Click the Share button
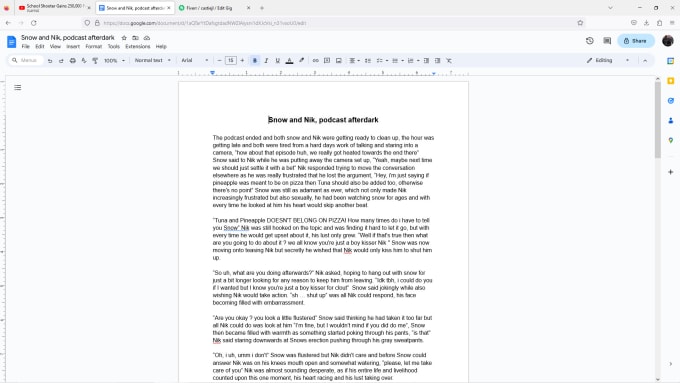680x383 pixels. tap(635, 41)
